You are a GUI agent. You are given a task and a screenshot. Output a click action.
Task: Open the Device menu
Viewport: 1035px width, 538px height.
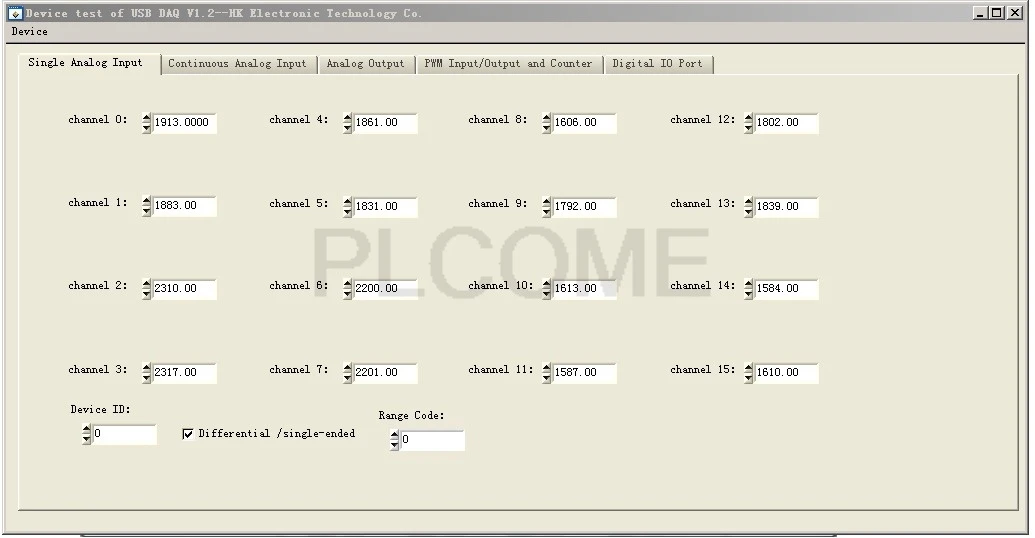(29, 32)
